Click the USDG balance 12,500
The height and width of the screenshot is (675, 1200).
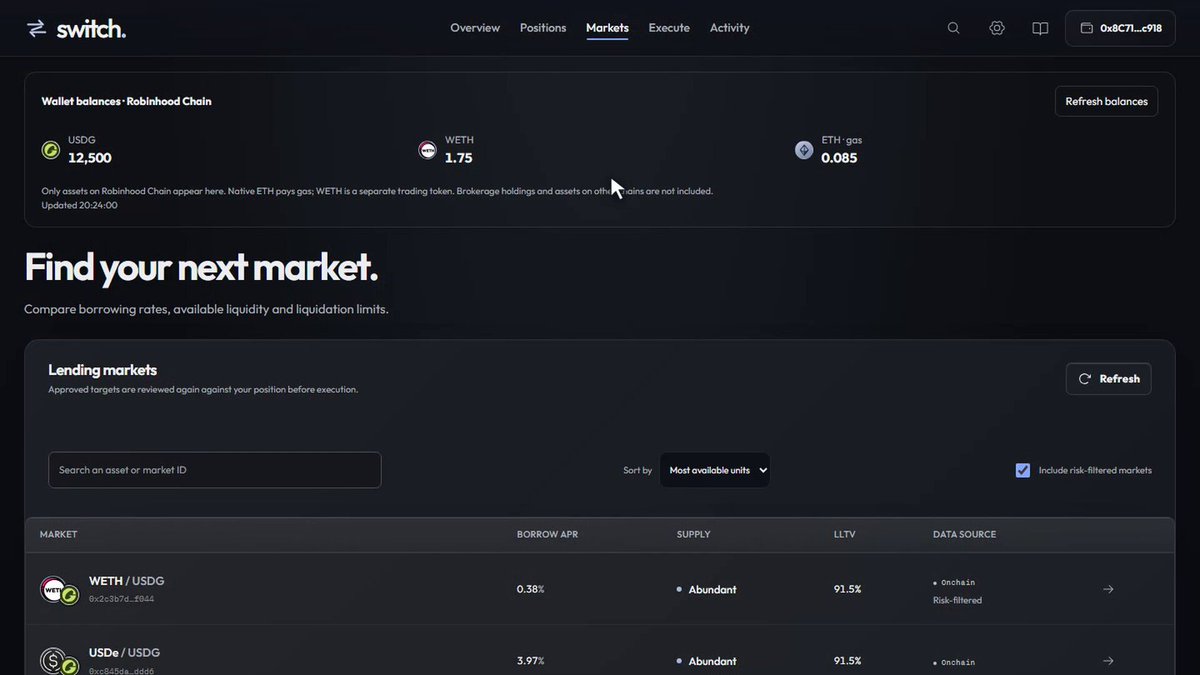(90, 158)
